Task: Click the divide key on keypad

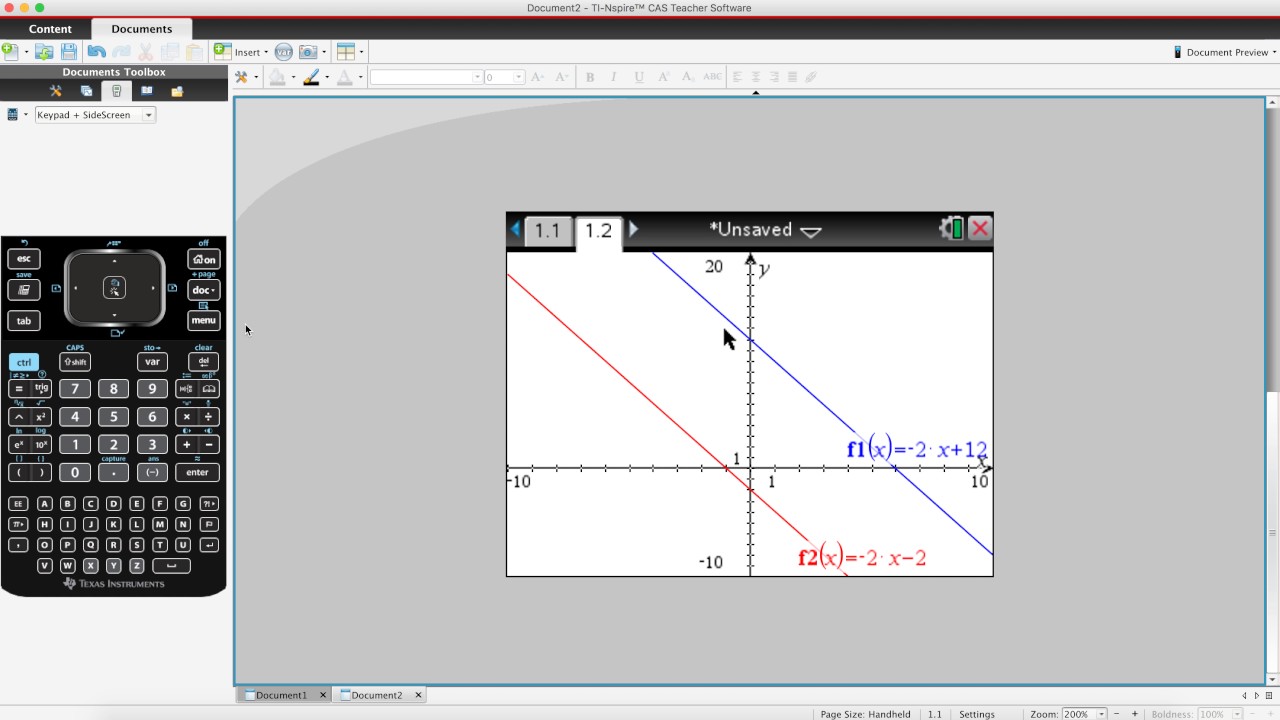Action: coord(209,416)
